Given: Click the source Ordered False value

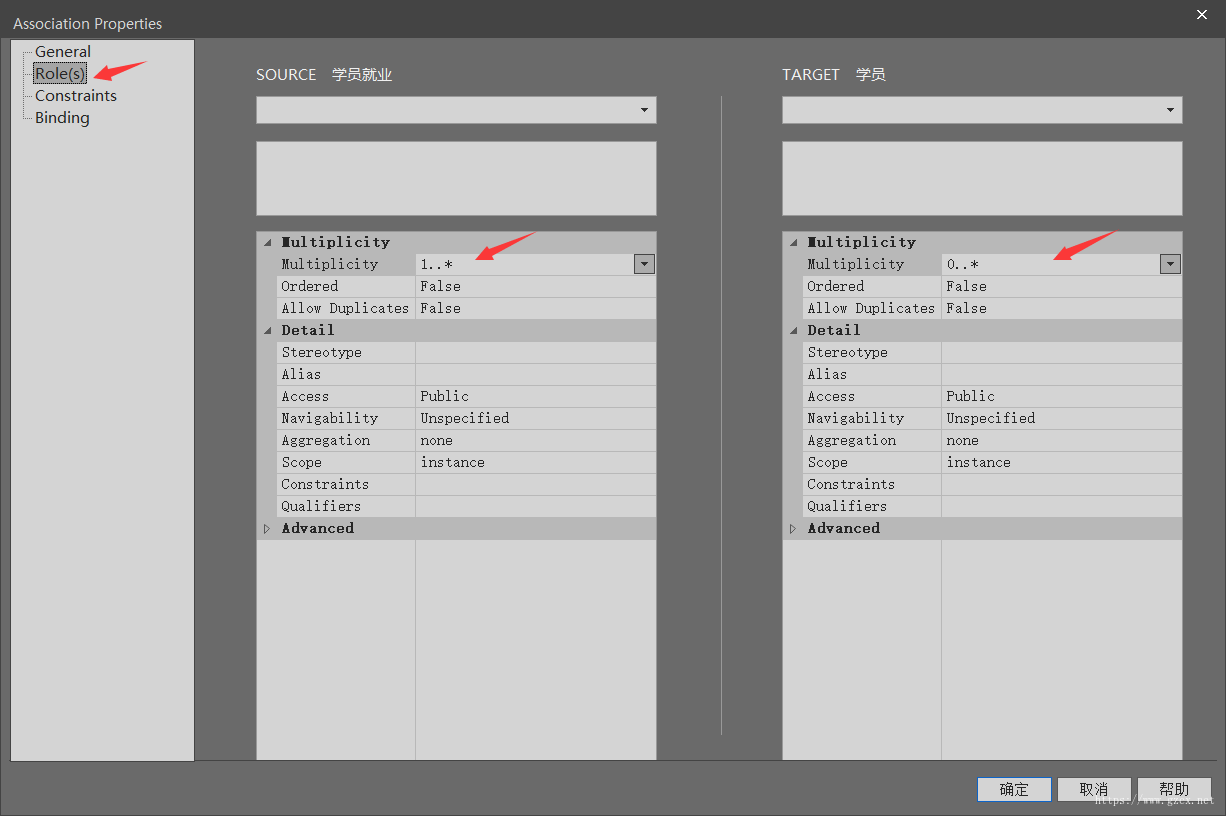Looking at the screenshot, I should pos(534,286).
